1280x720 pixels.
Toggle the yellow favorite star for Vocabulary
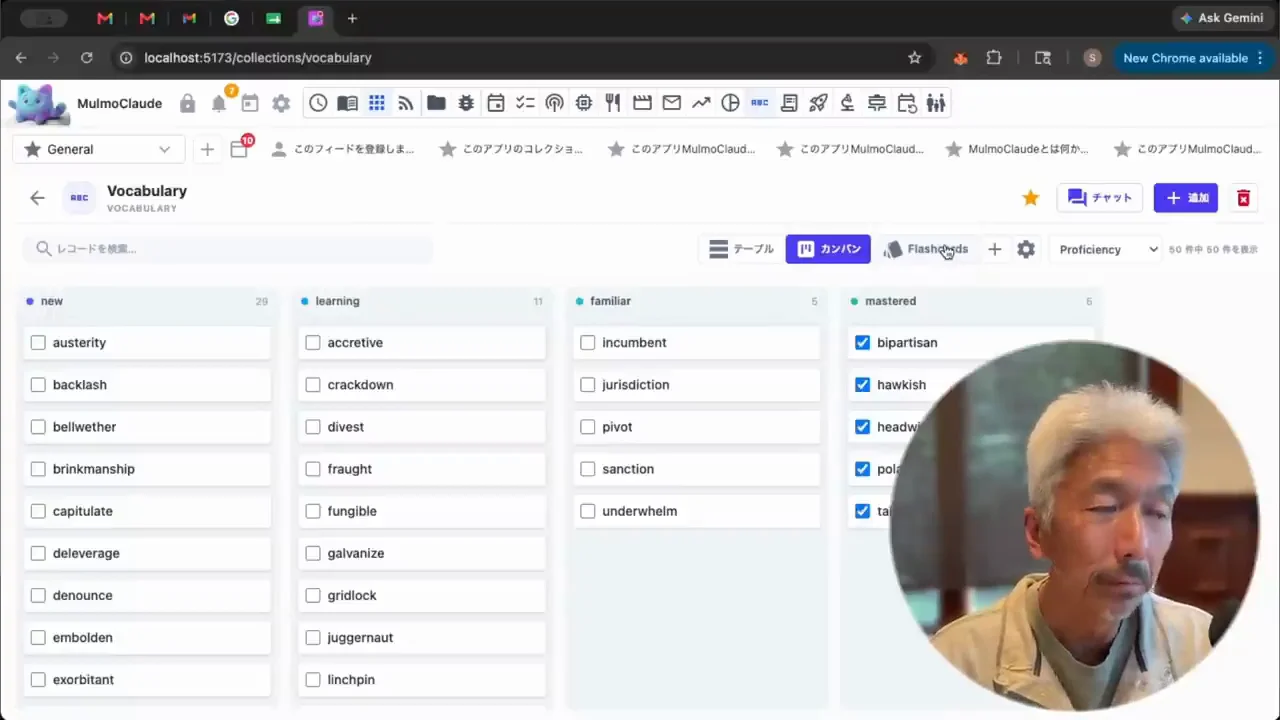[x=1030, y=198]
